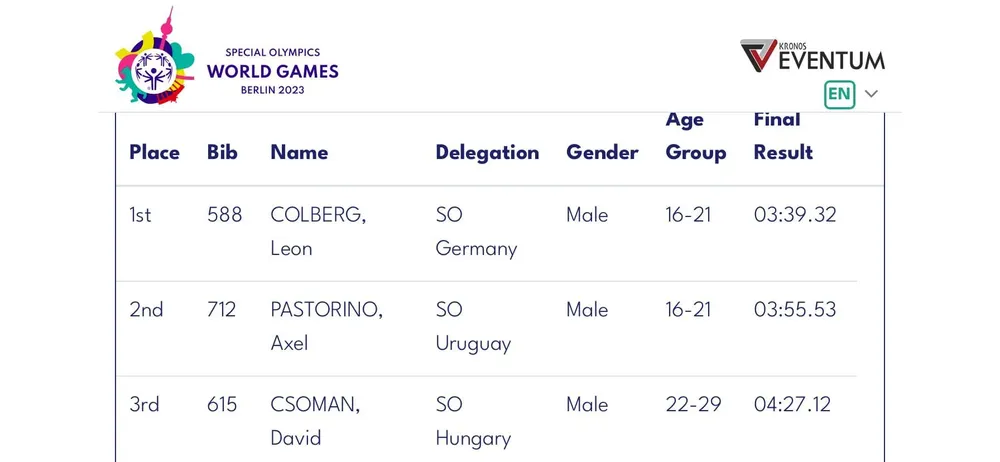Click the Delegation column header
The width and height of the screenshot is (1000, 462).
[487, 152]
